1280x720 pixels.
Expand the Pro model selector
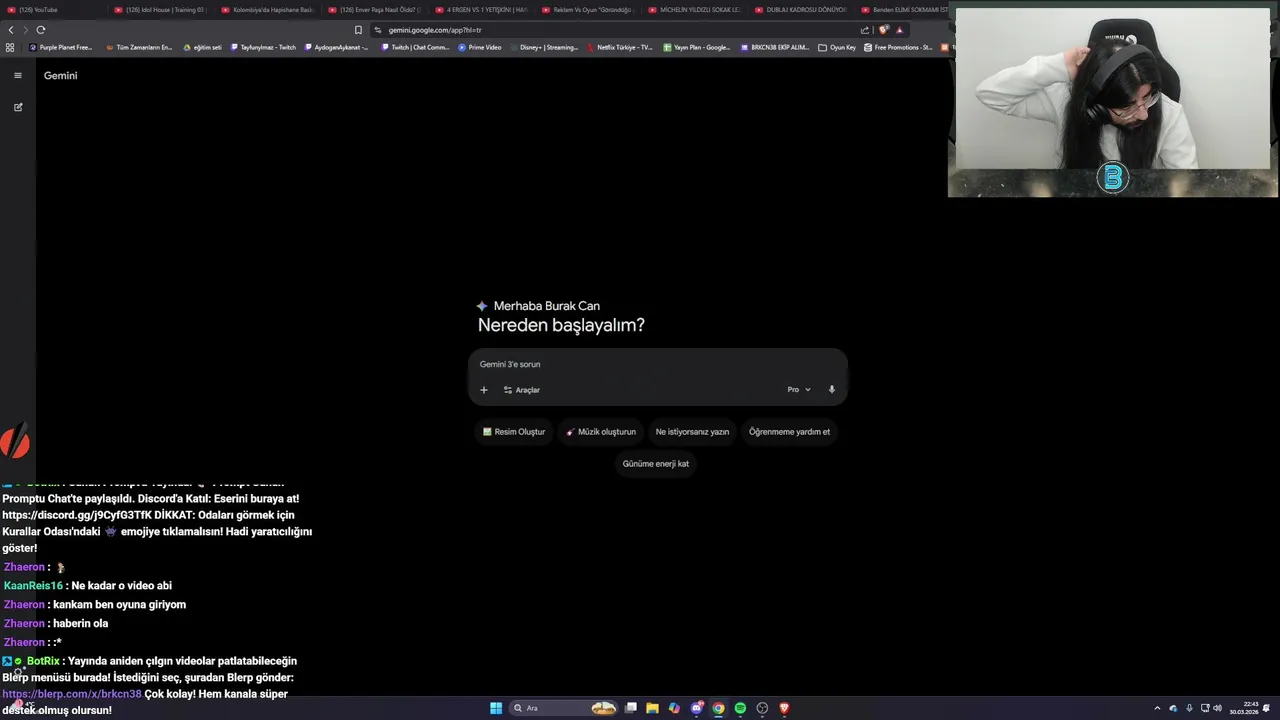798,390
